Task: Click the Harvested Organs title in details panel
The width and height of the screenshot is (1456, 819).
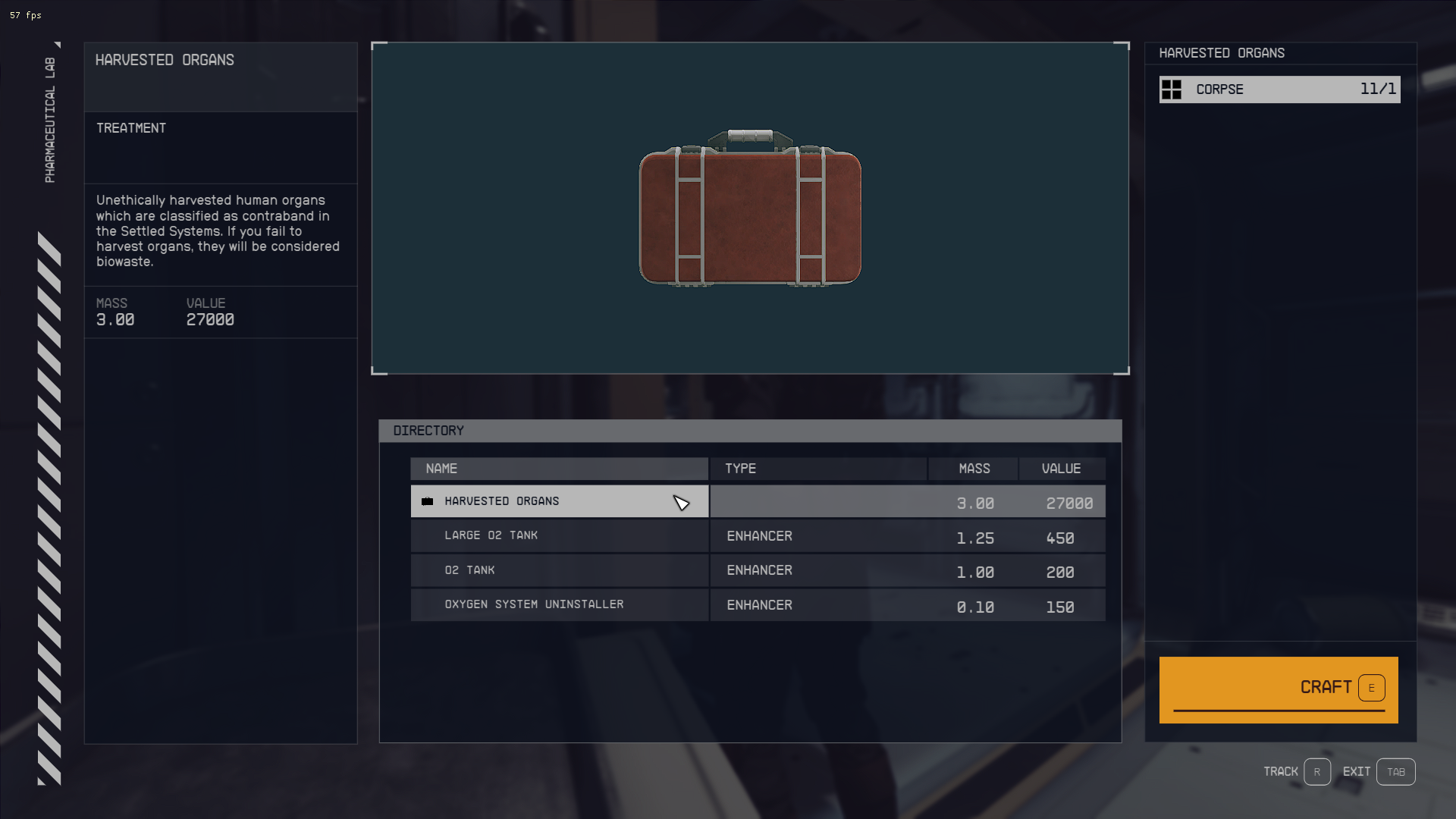Action: 165,60
